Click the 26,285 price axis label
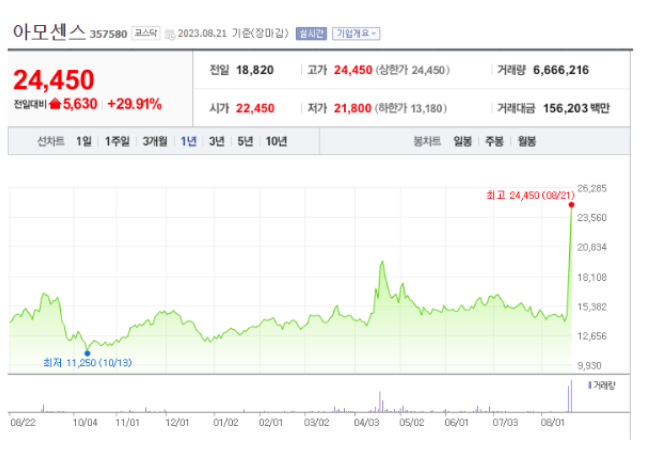Image resolution: width=648 pixels, height=460 pixels. (592, 188)
